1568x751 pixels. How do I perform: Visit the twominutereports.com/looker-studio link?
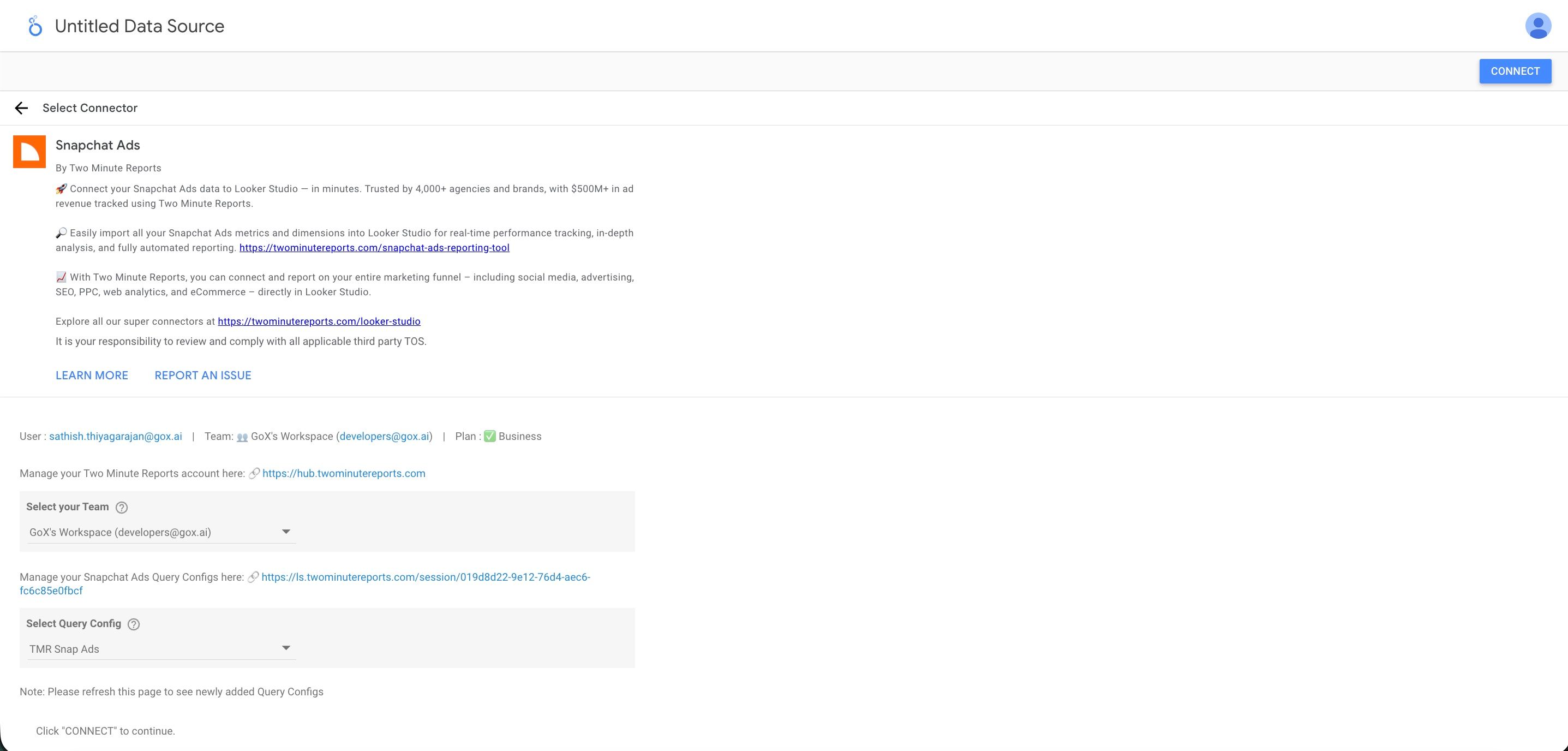coord(319,321)
